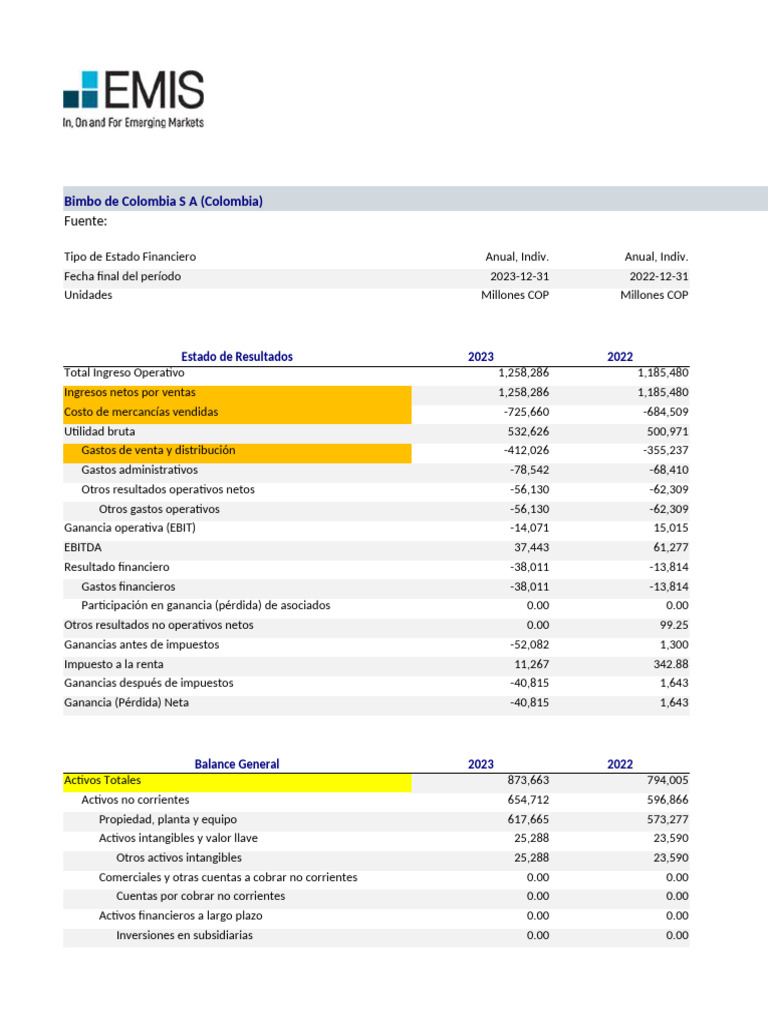Click the Inversiones en subsidiarias label
This screenshot has height=1024, width=768.
click(184, 935)
